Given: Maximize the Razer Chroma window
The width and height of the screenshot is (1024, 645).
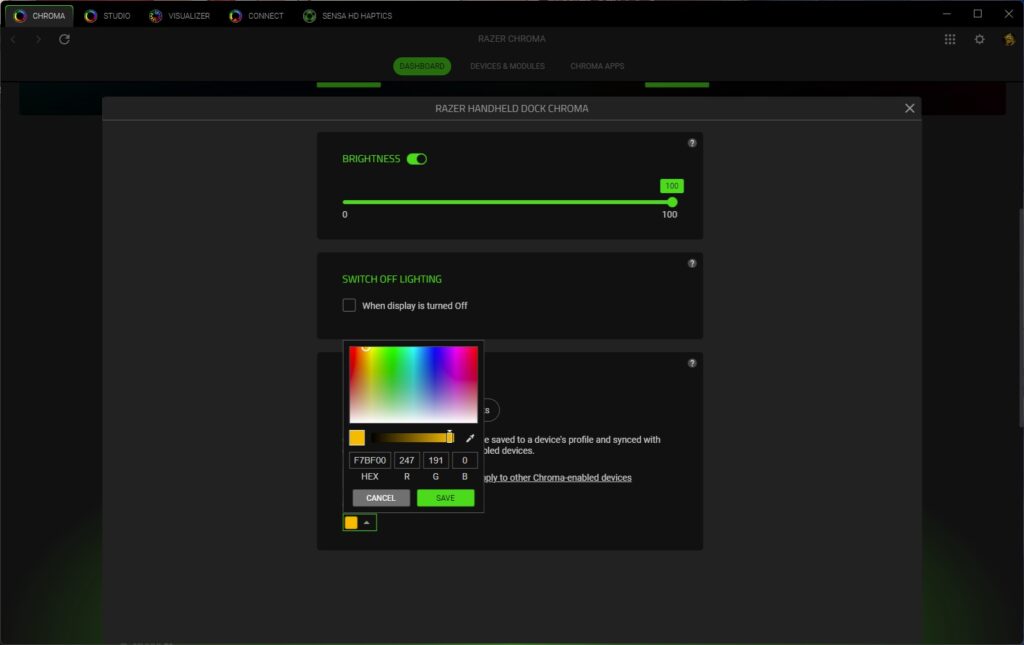Looking at the screenshot, I should point(978,14).
